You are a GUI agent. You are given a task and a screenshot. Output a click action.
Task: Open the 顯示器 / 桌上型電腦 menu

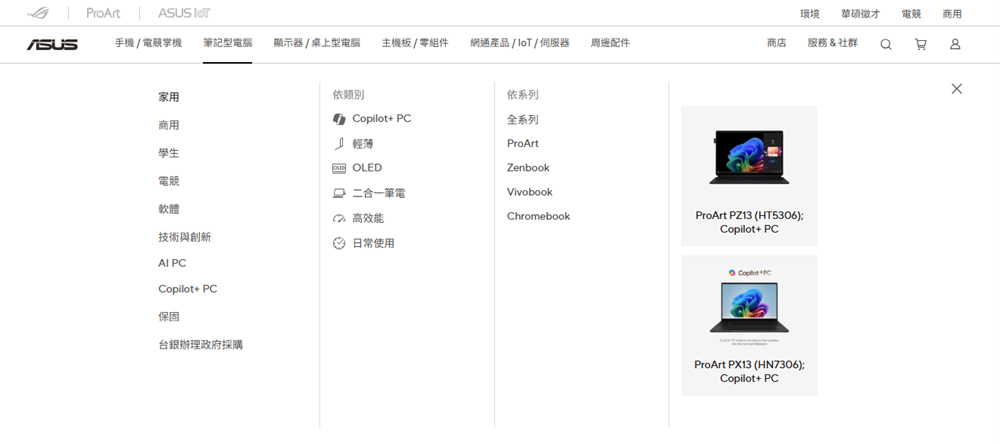click(x=316, y=43)
